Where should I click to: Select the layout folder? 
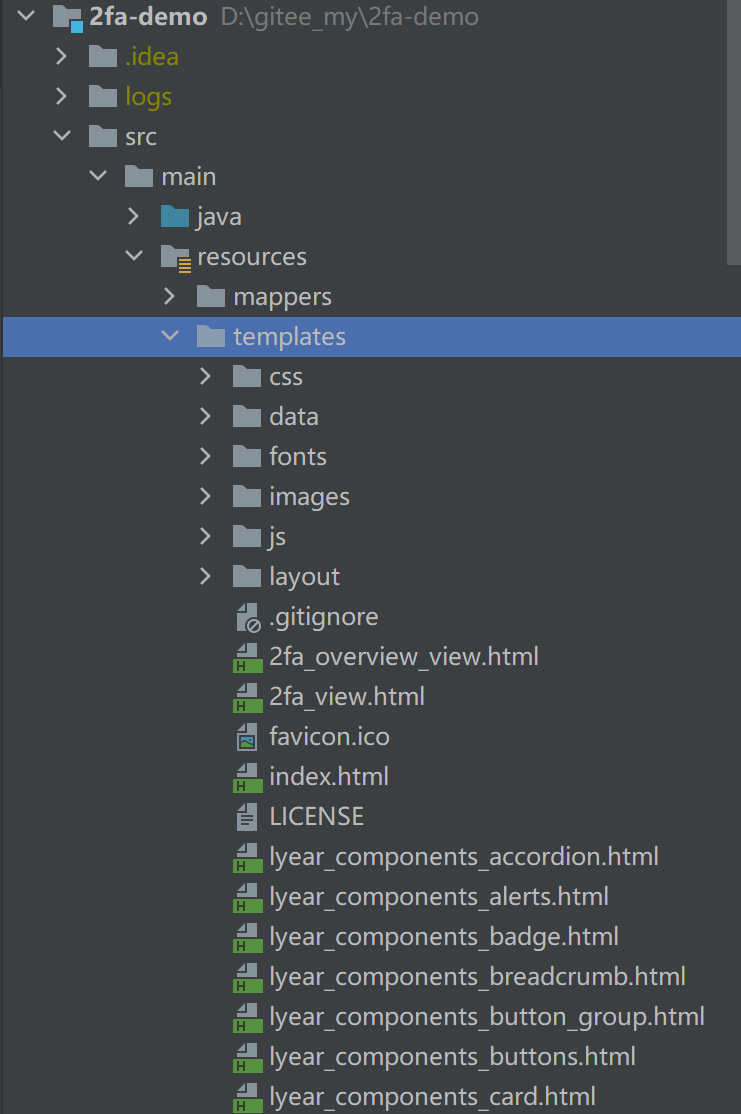pos(304,577)
